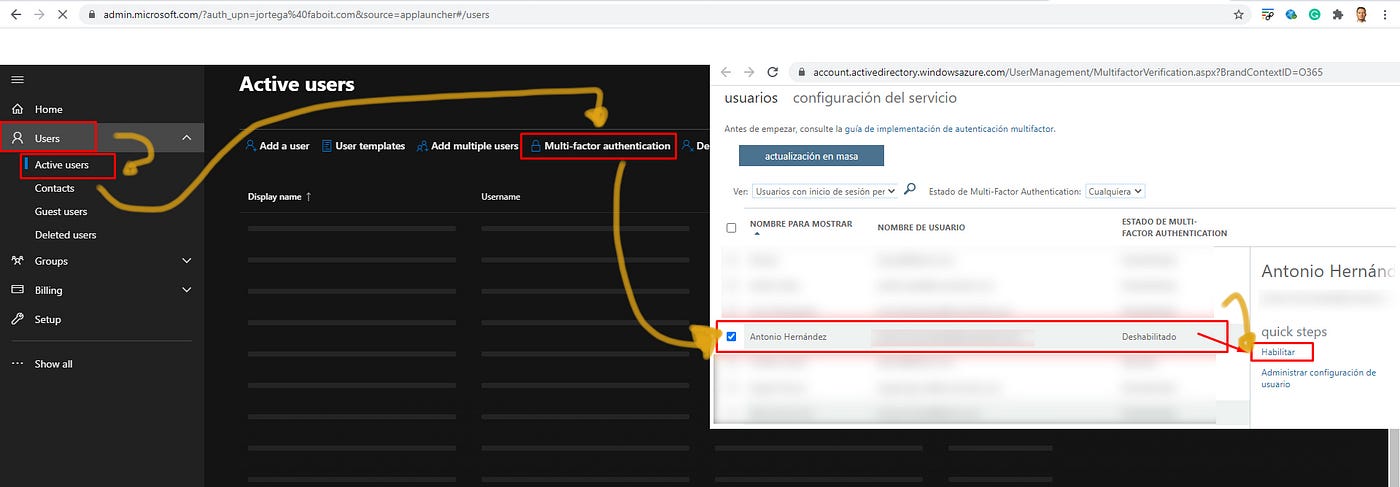Expand the Billing section chevron
This screenshot has width=1400, height=487.
187,290
